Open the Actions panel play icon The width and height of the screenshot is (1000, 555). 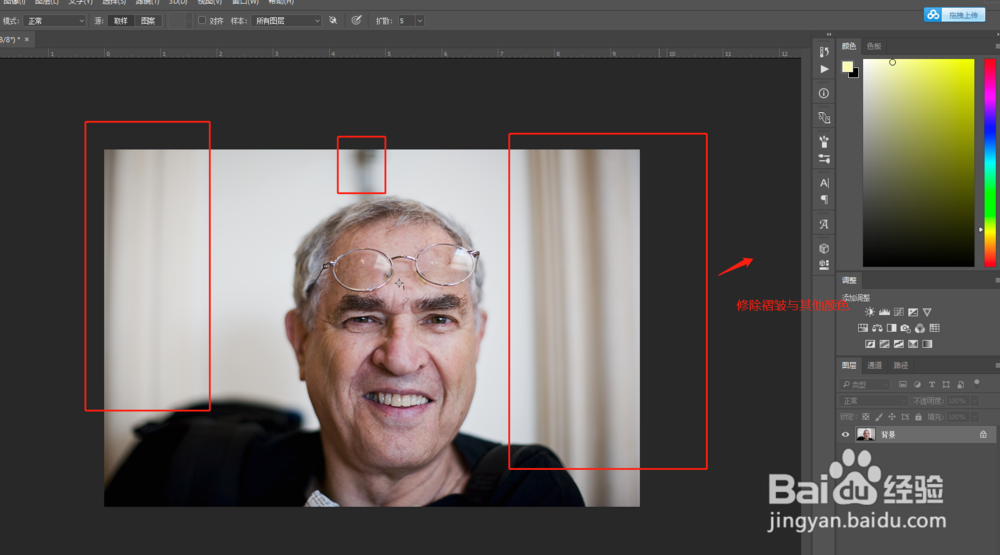(824, 69)
